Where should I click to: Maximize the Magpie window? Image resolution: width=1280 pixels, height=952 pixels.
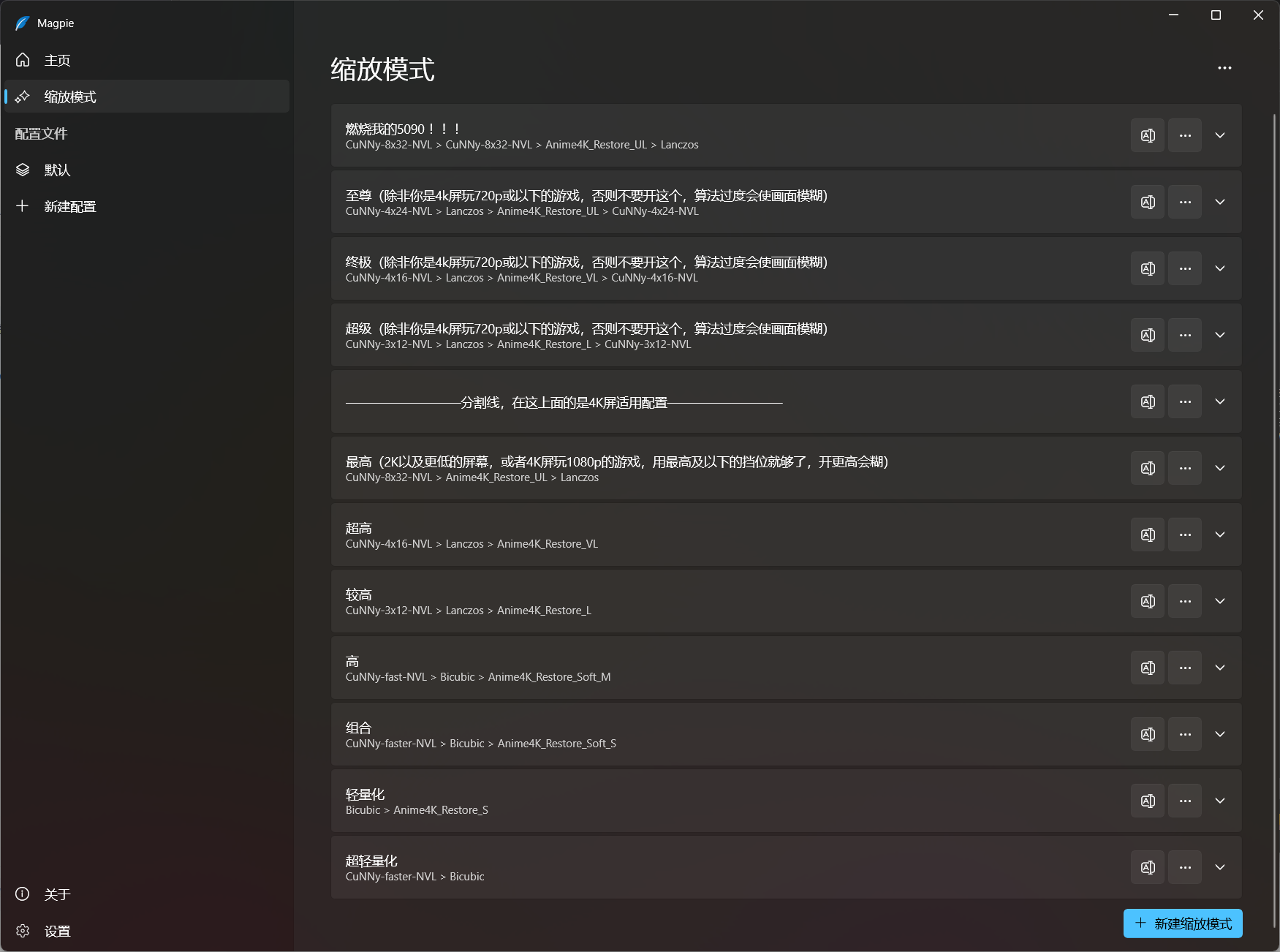pyautogui.click(x=1216, y=15)
